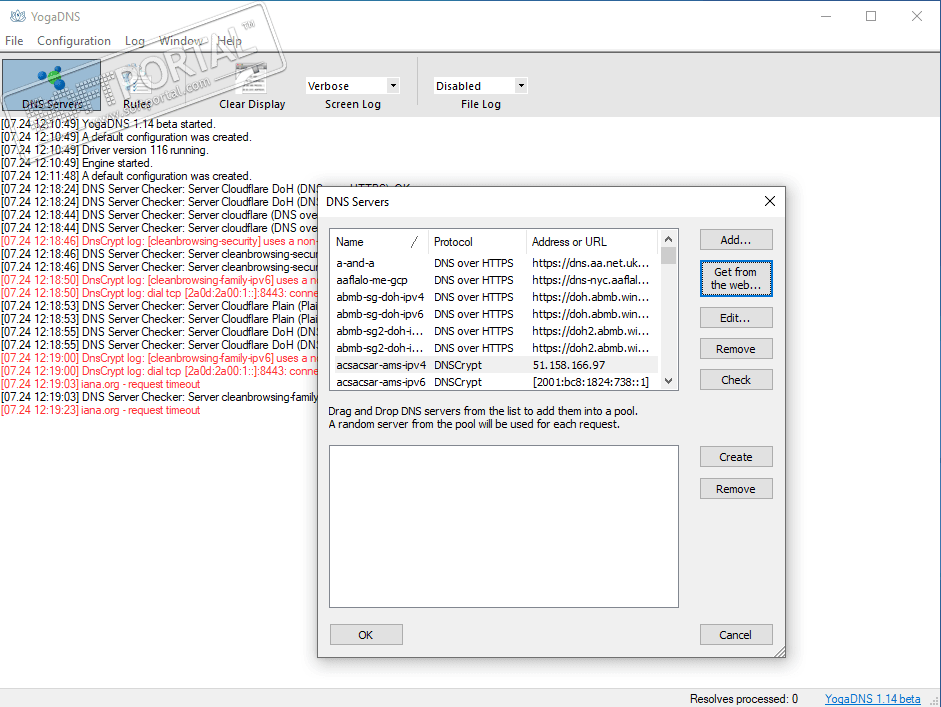Open the DNS Servers toolbar icon
This screenshot has width=941, height=707.
click(52, 85)
